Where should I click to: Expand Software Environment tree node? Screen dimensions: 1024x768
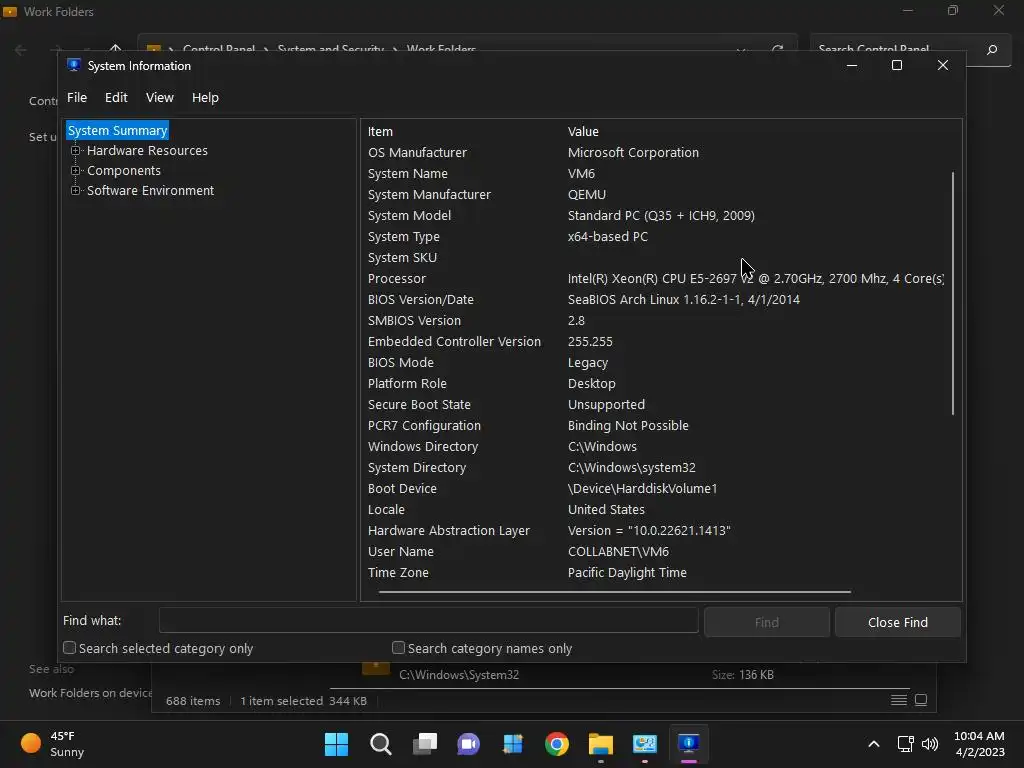[x=76, y=191]
